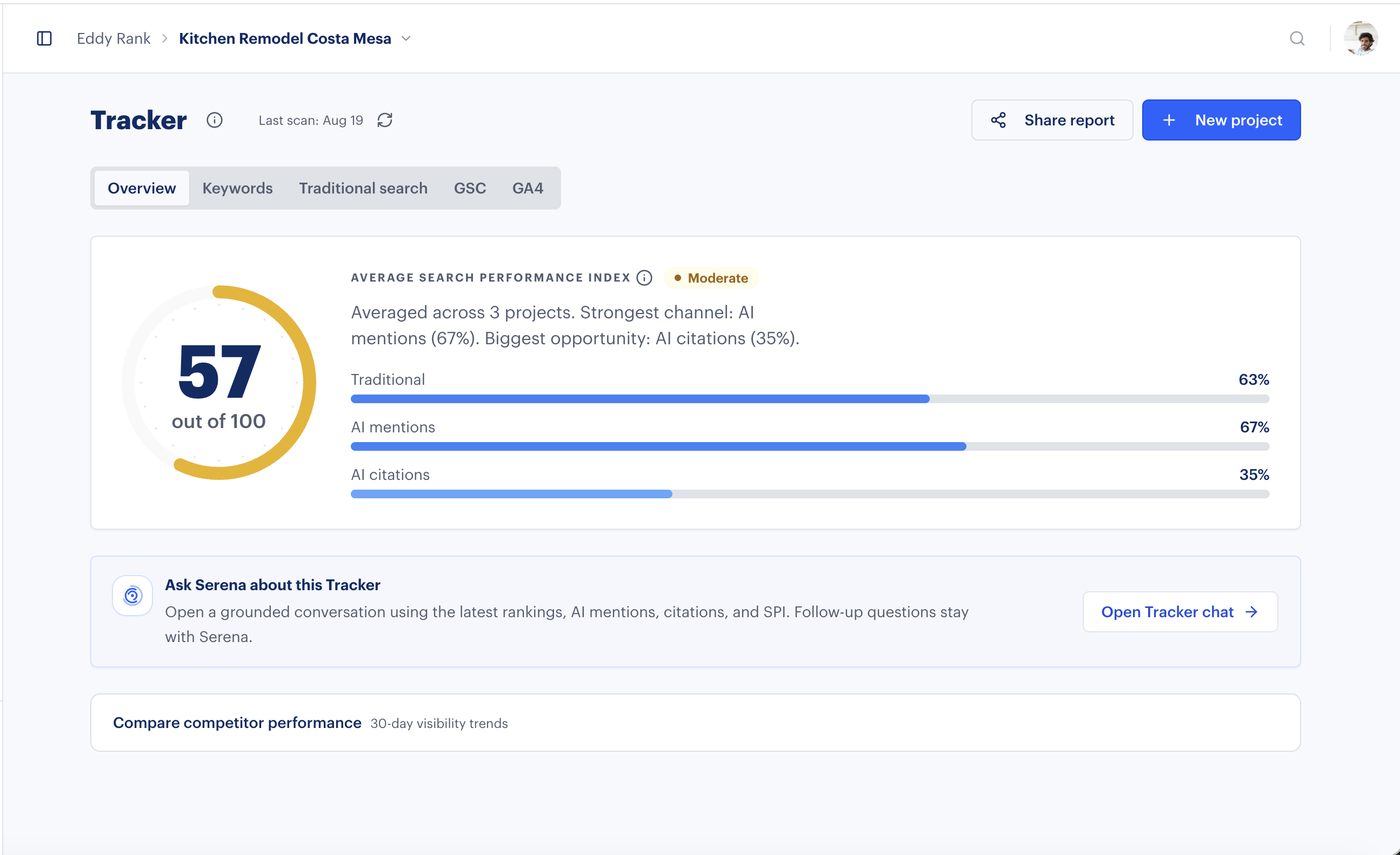This screenshot has height=855, width=1400.
Task: Open the user profile avatar
Action: pyautogui.click(x=1361, y=38)
